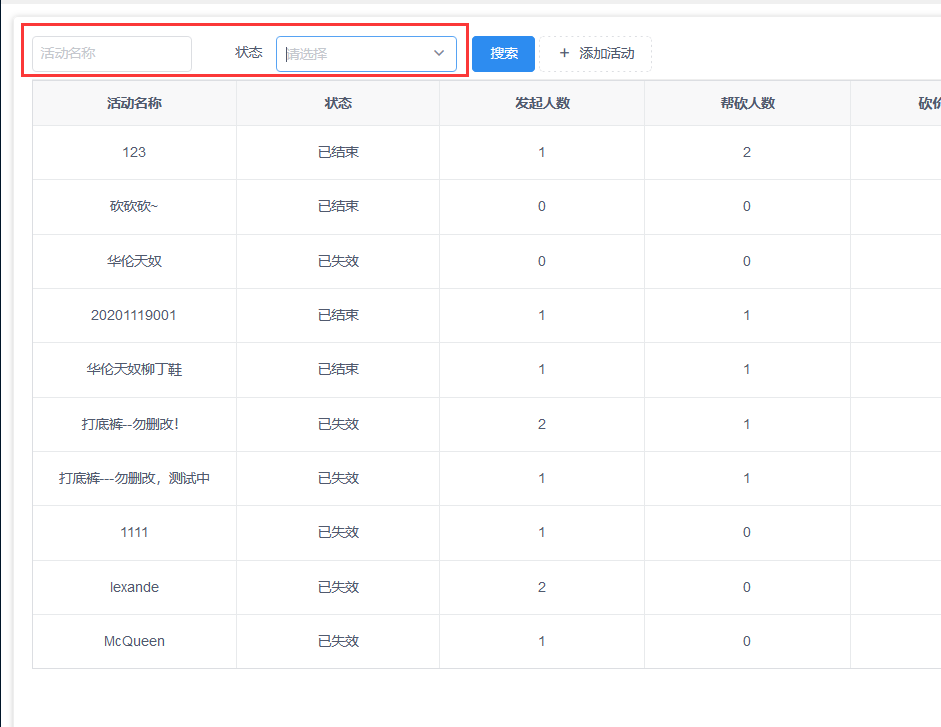Select the 砍砍砍~ activity row
Viewport: 941px width, 727px height.
[134, 207]
